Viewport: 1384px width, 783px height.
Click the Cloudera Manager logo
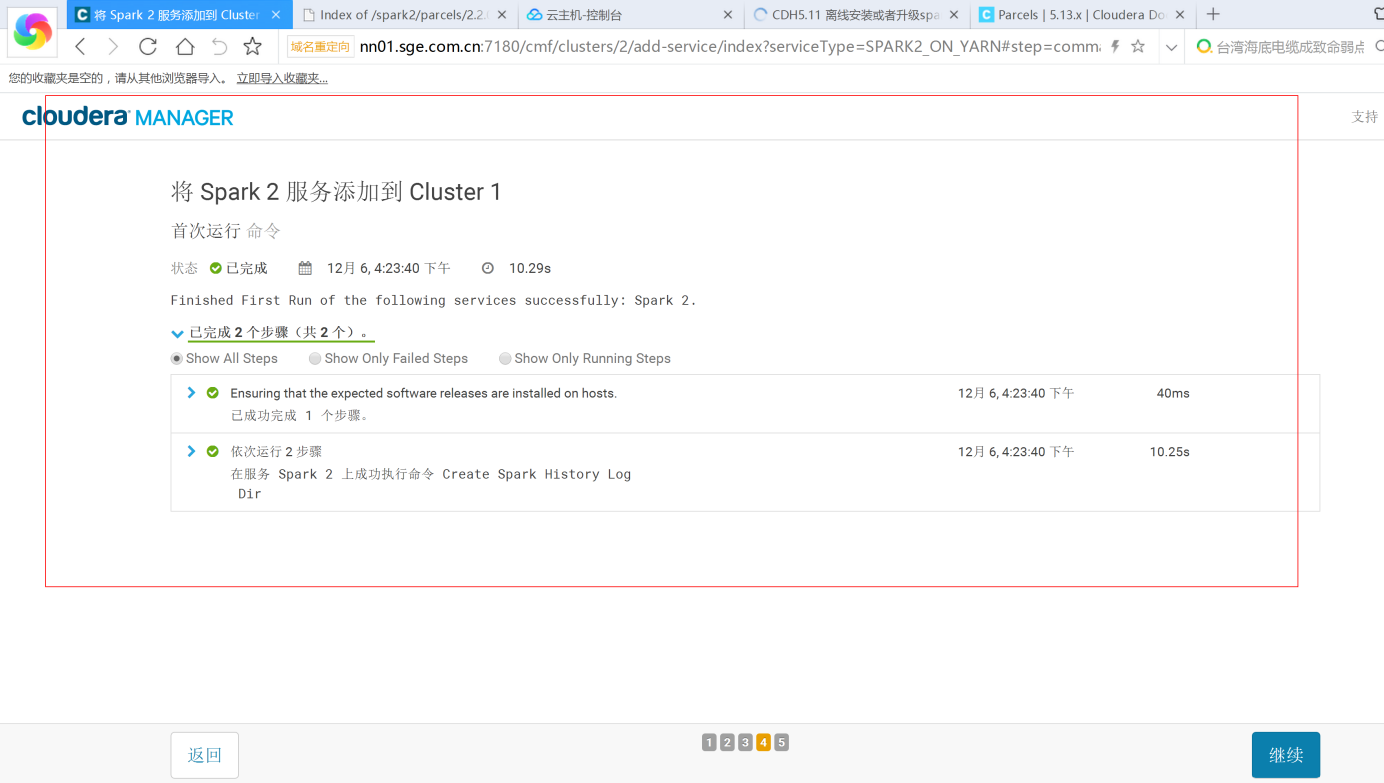[x=128, y=117]
